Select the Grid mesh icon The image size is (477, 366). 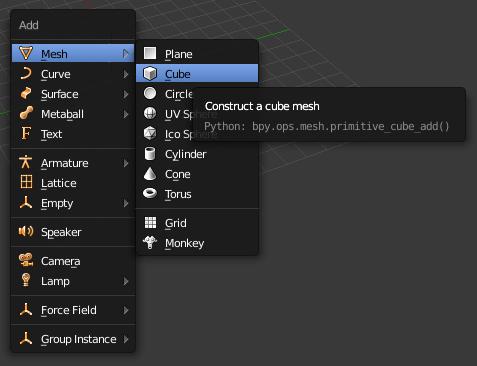coord(150,222)
